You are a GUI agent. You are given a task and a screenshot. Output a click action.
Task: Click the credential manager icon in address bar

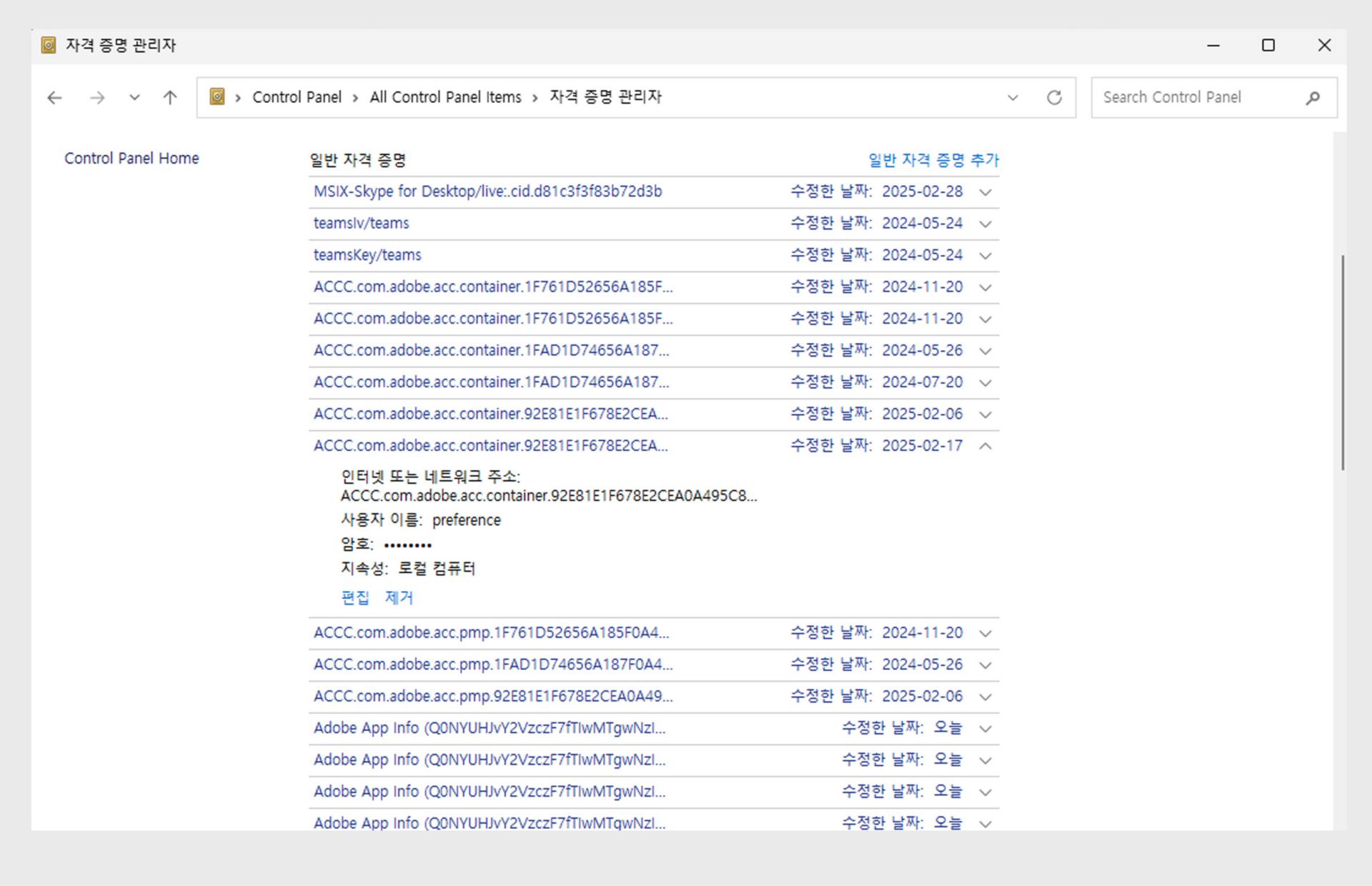(x=217, y=97)
